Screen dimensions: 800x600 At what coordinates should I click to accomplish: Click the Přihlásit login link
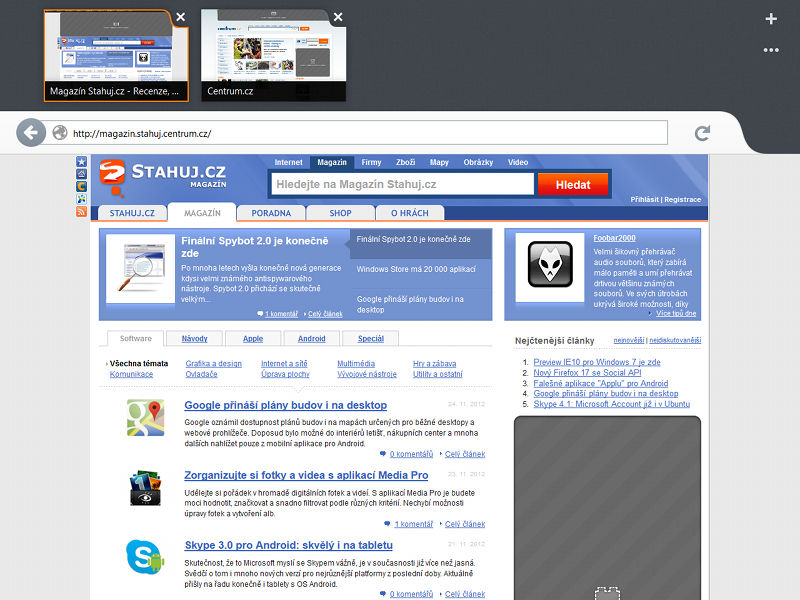click(644, 199)
